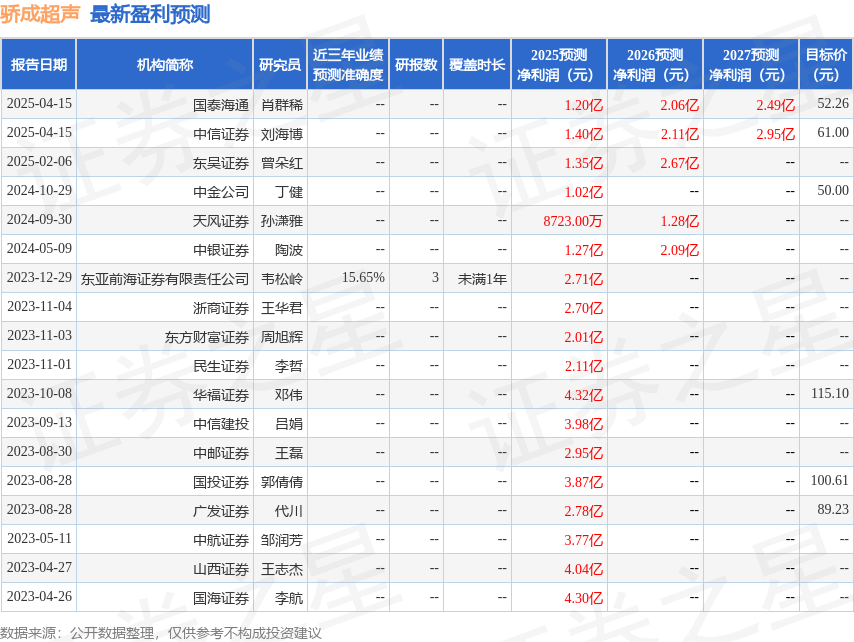
Task: Click target price 50.00
Action: (x=833, y=190)
